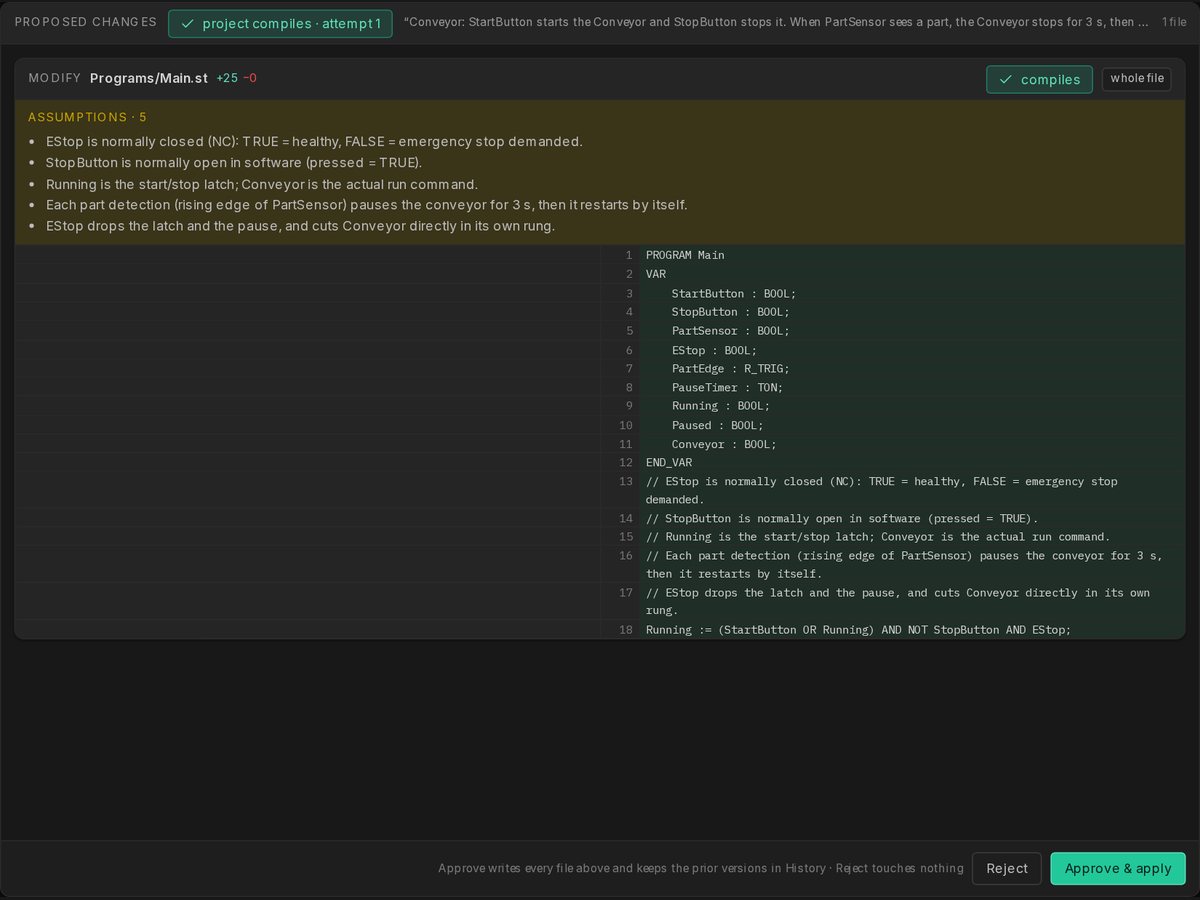Click line number 18 in the diff gutter

click(x=625, y=630)
